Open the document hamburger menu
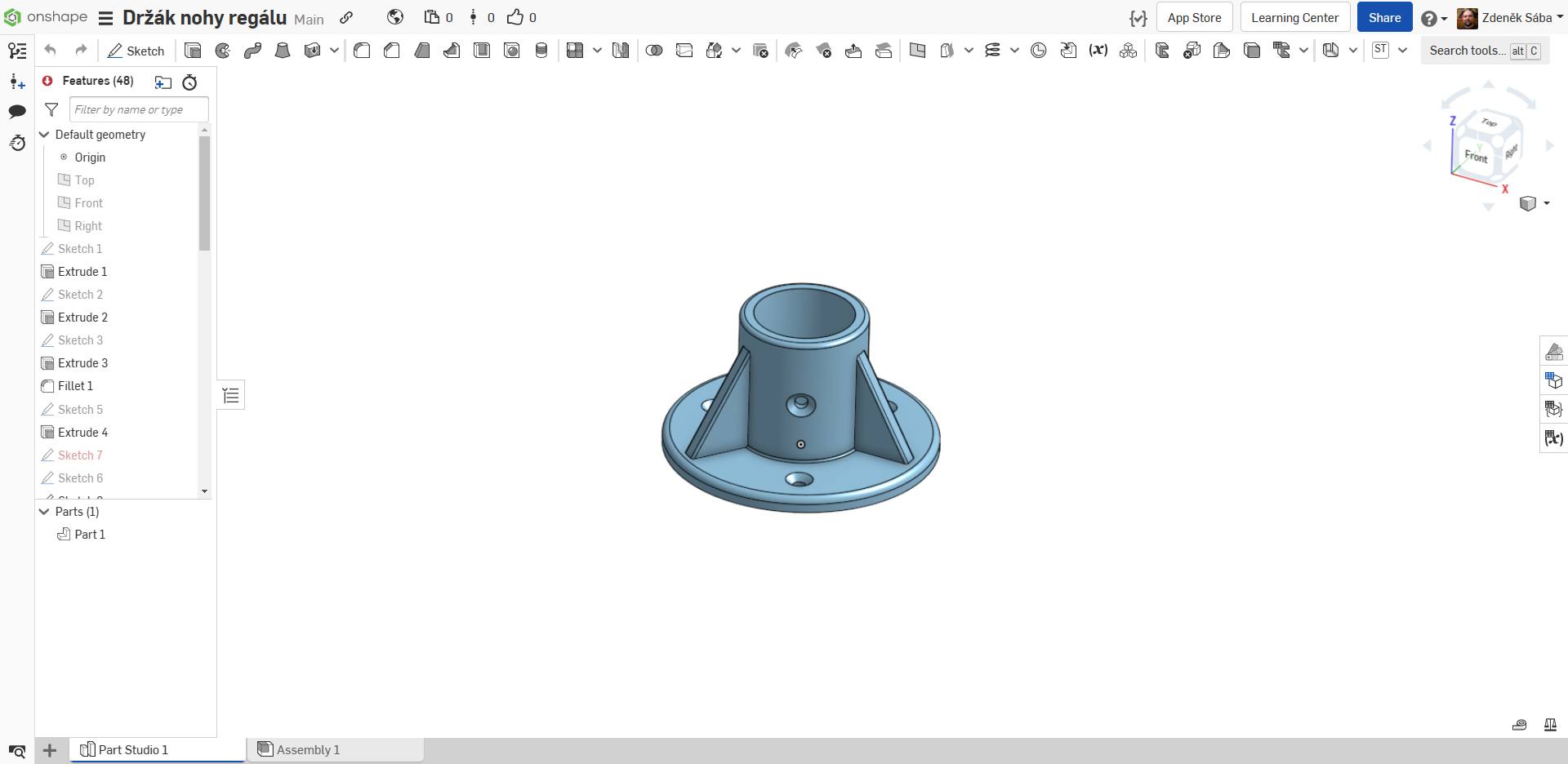This screenshot has width=1568, height=764. point(106,18)
